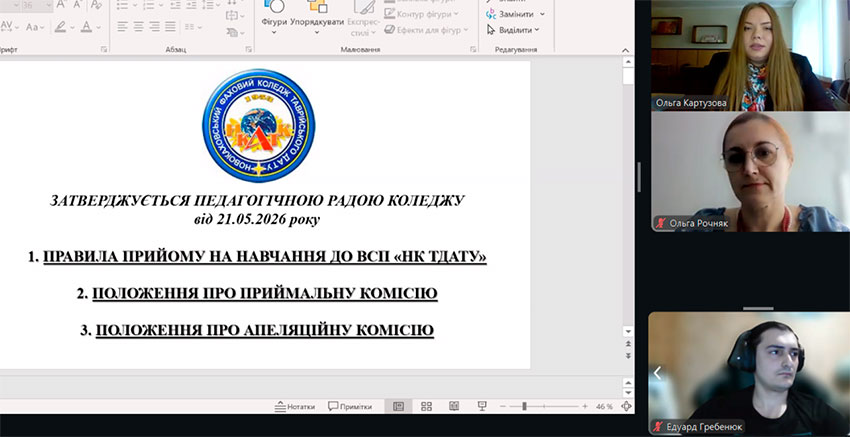Open Контур фігури outline menu
850x437 pixels.
click(x=421, y=14)
